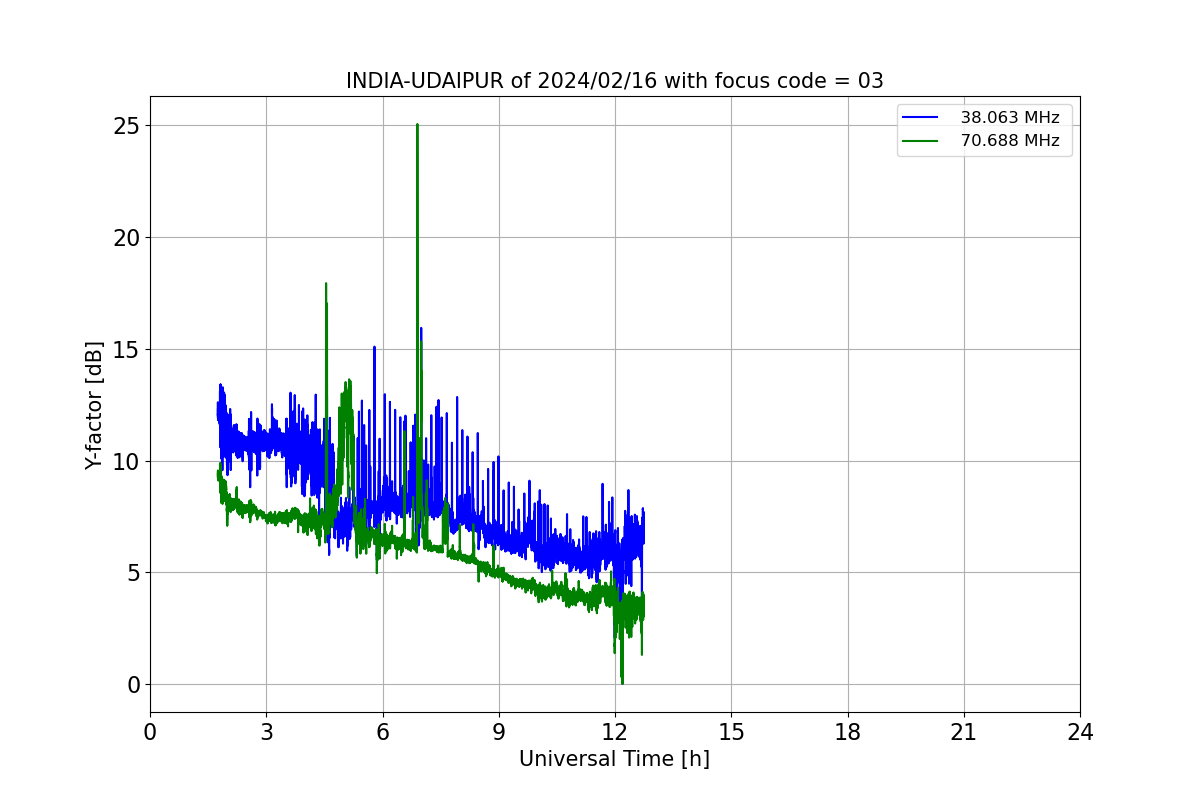Click the green line sample in legend
This screenshot has width=1200, height=800.
click(x=921, y=141)
